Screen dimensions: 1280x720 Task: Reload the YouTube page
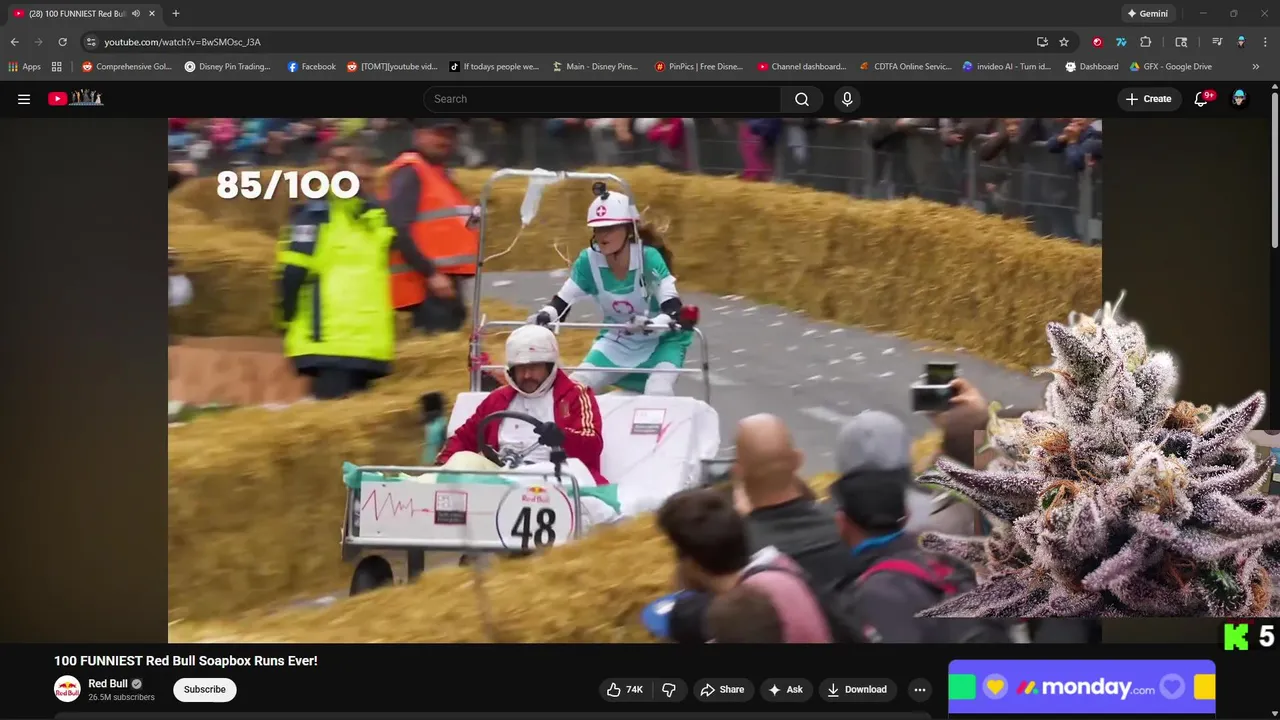click(x=62, y=42)
